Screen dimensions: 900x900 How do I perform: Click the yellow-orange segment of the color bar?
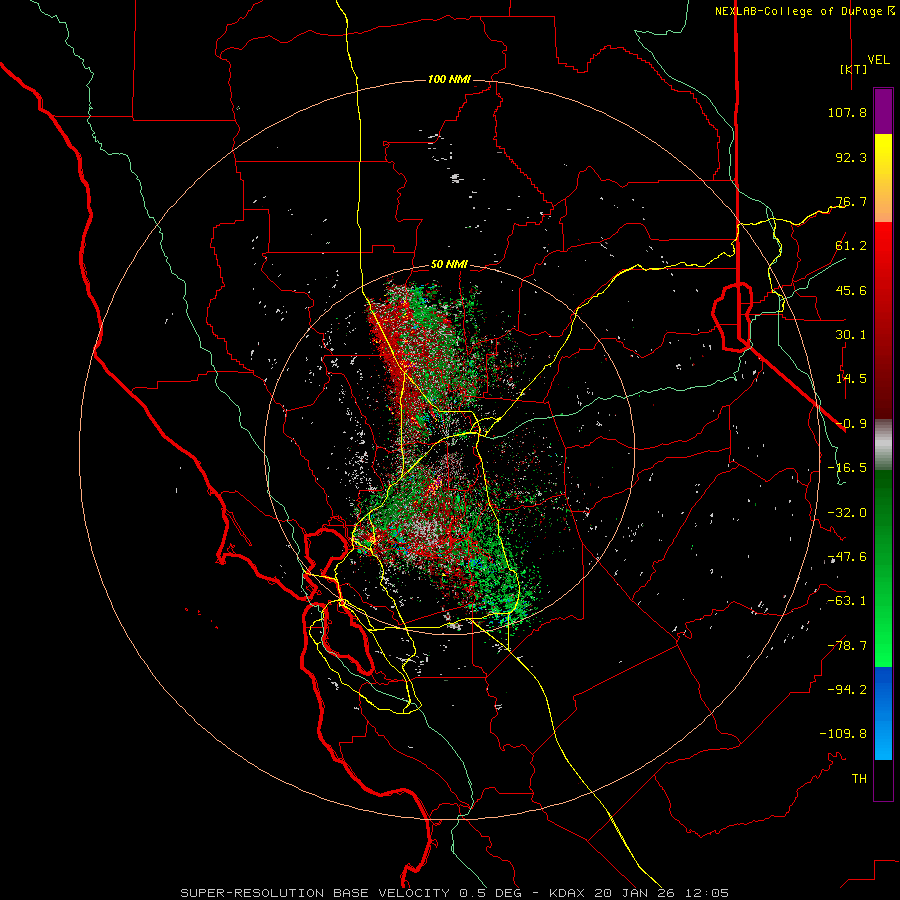(x=883, y=178)
